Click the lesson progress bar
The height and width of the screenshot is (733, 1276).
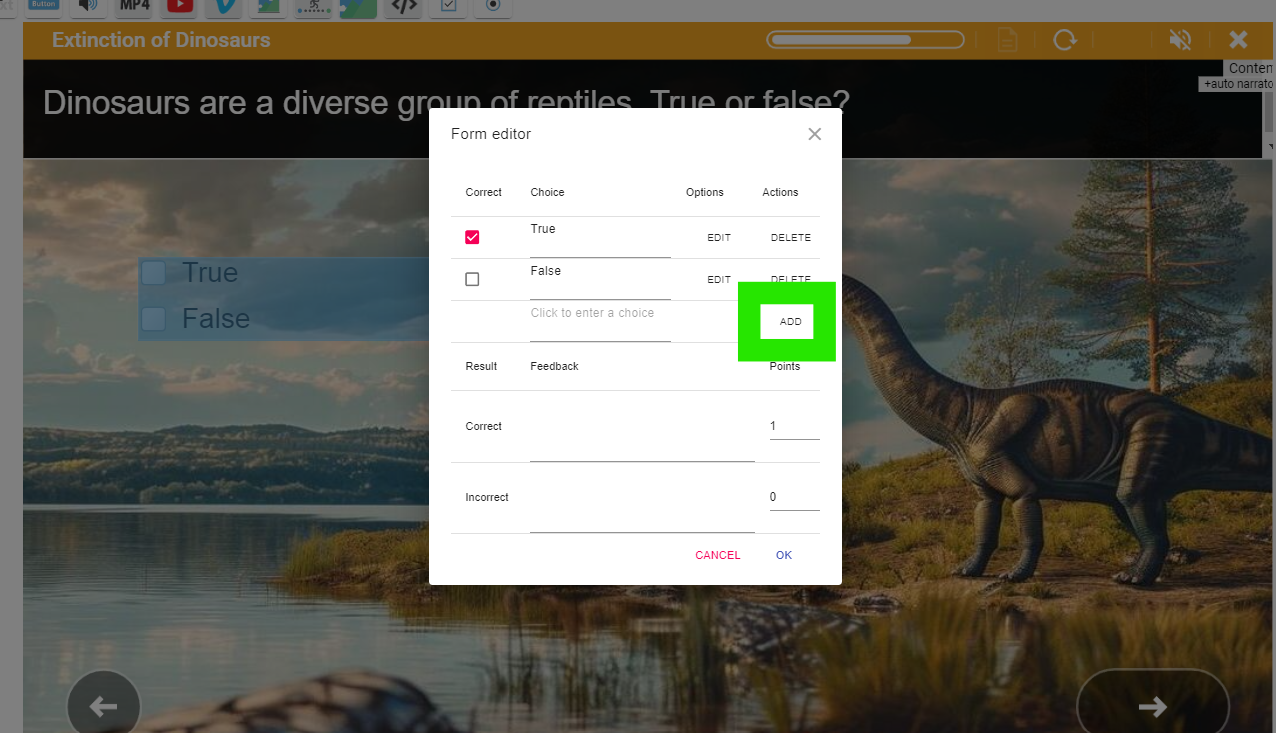pyautogui.click(x=865, y=40)
